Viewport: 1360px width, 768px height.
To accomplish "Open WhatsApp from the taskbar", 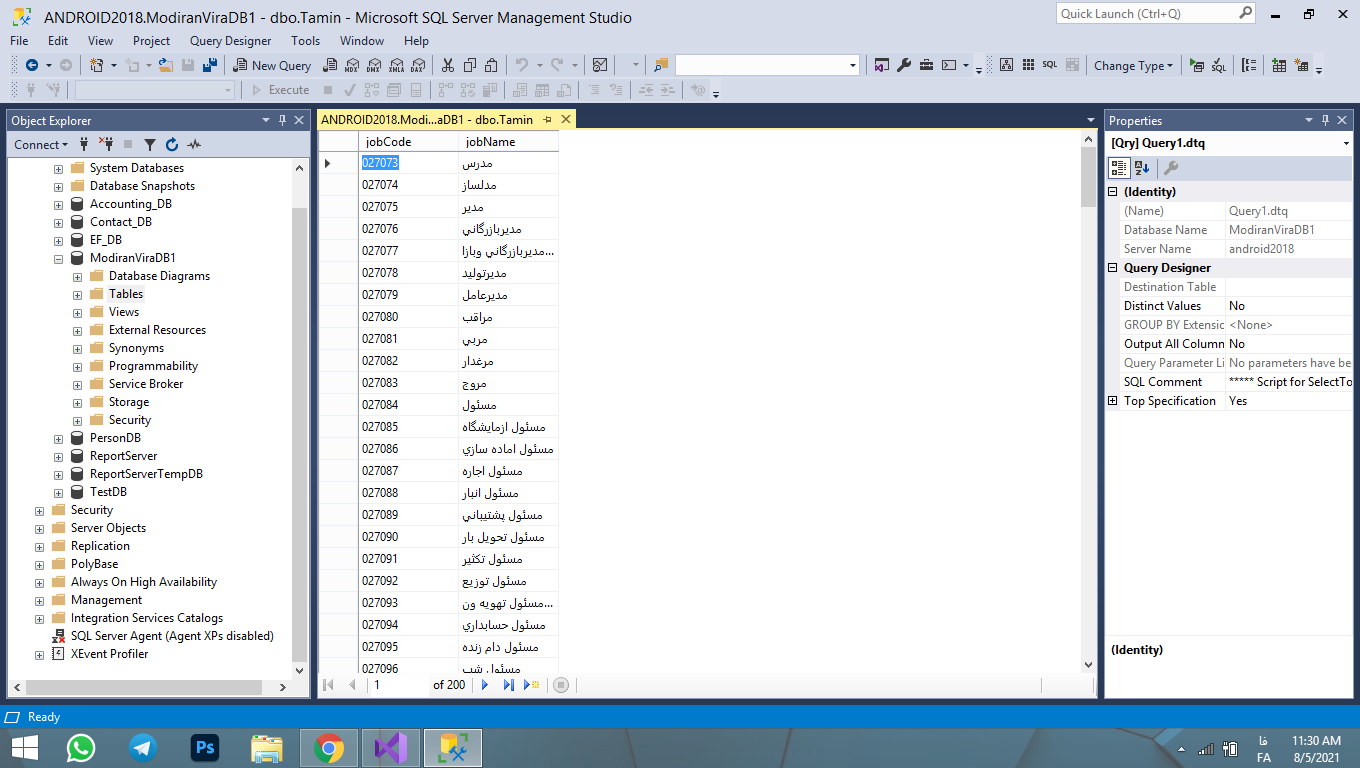I will (81, 748).
